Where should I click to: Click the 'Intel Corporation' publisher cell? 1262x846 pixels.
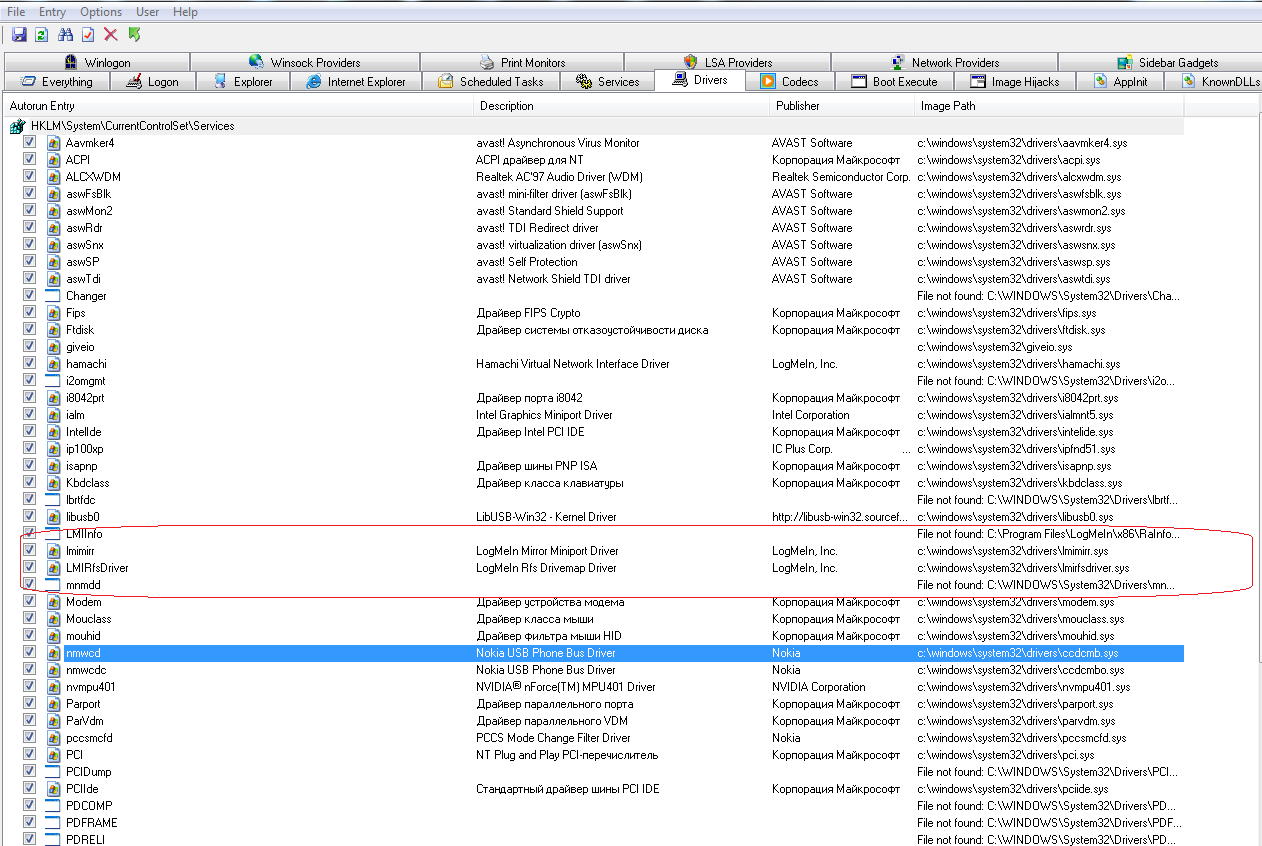(811, 415)
